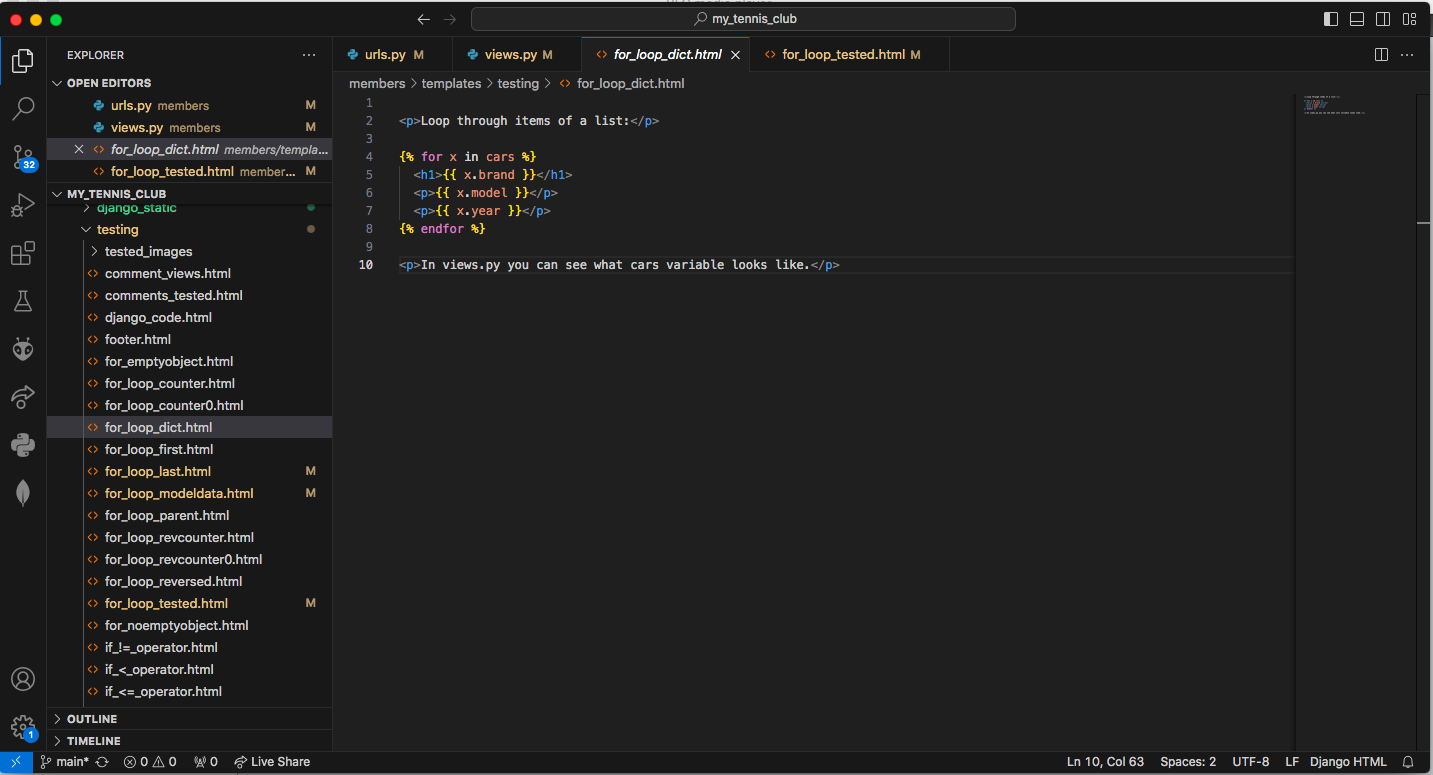The image size is (1433, 775).
Task: Open the Extensions view
Action: pos(23,253)
